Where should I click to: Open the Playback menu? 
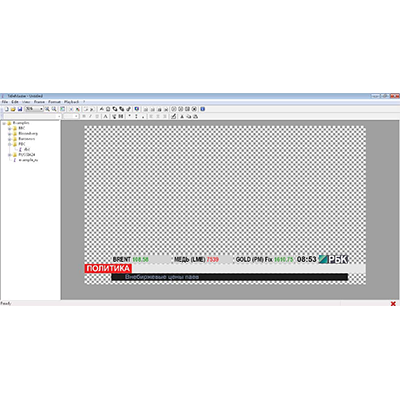(x=72, y=102)
